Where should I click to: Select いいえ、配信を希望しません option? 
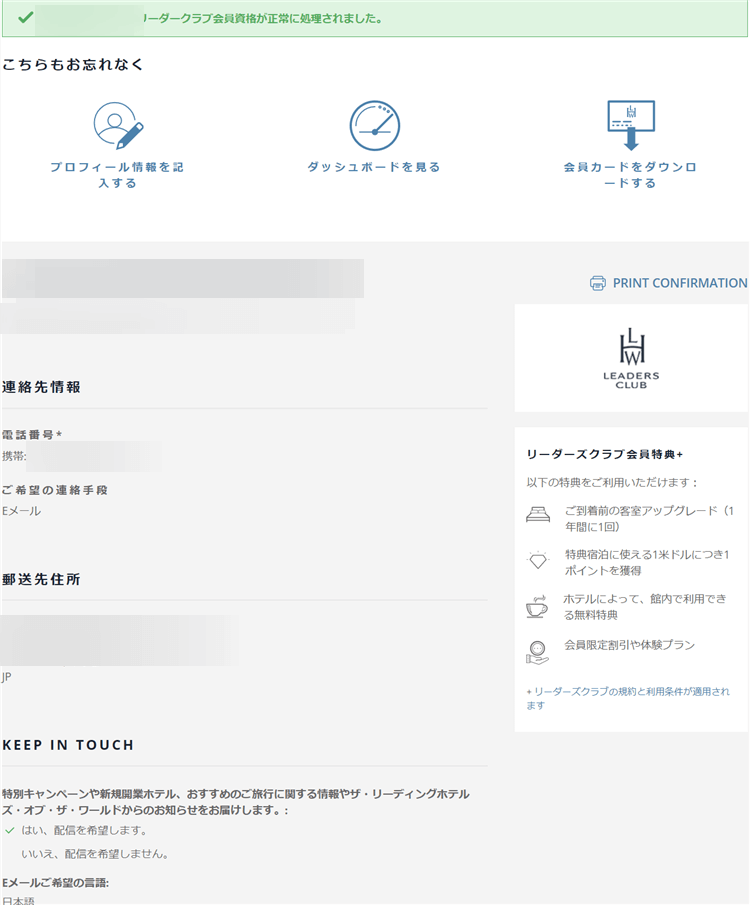pos(94,854)
